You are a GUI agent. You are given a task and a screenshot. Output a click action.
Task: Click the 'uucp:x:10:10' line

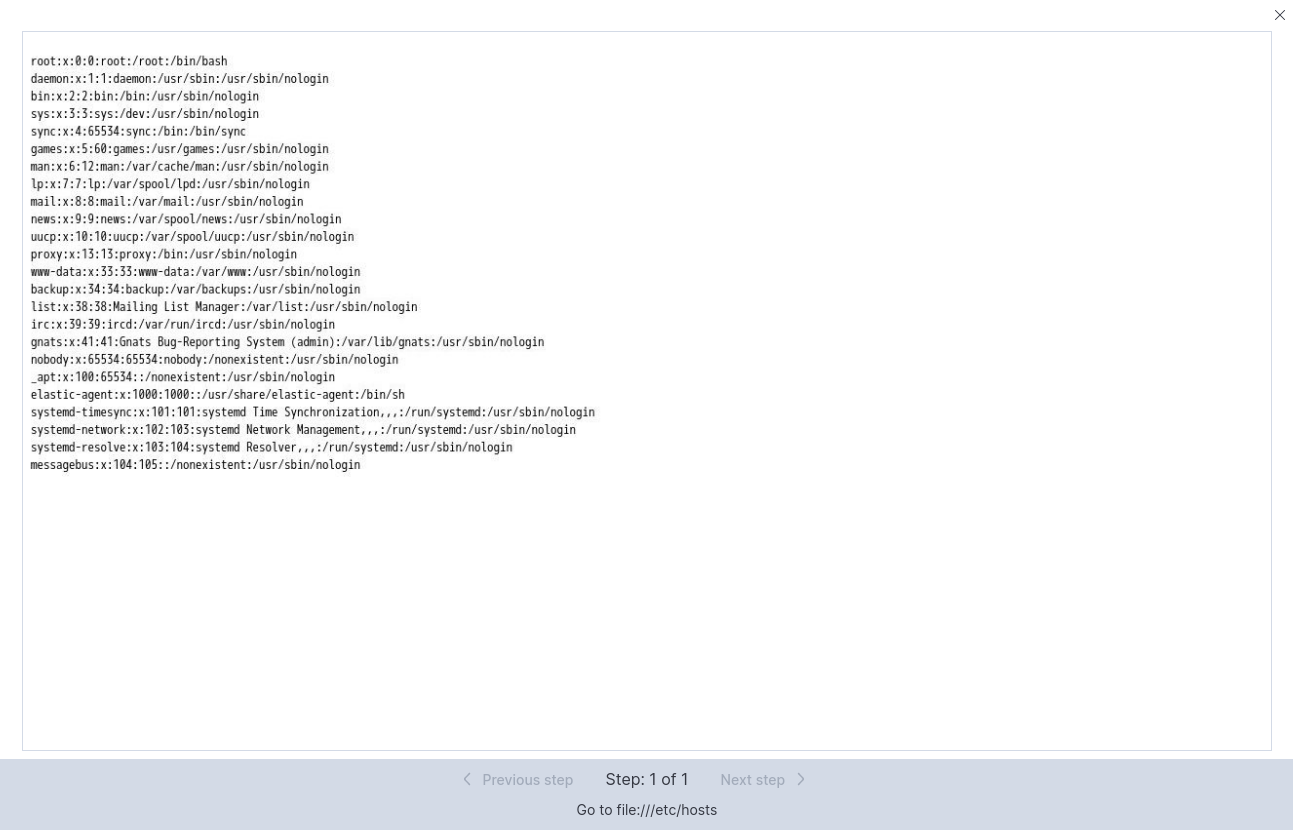coord(192,237)
